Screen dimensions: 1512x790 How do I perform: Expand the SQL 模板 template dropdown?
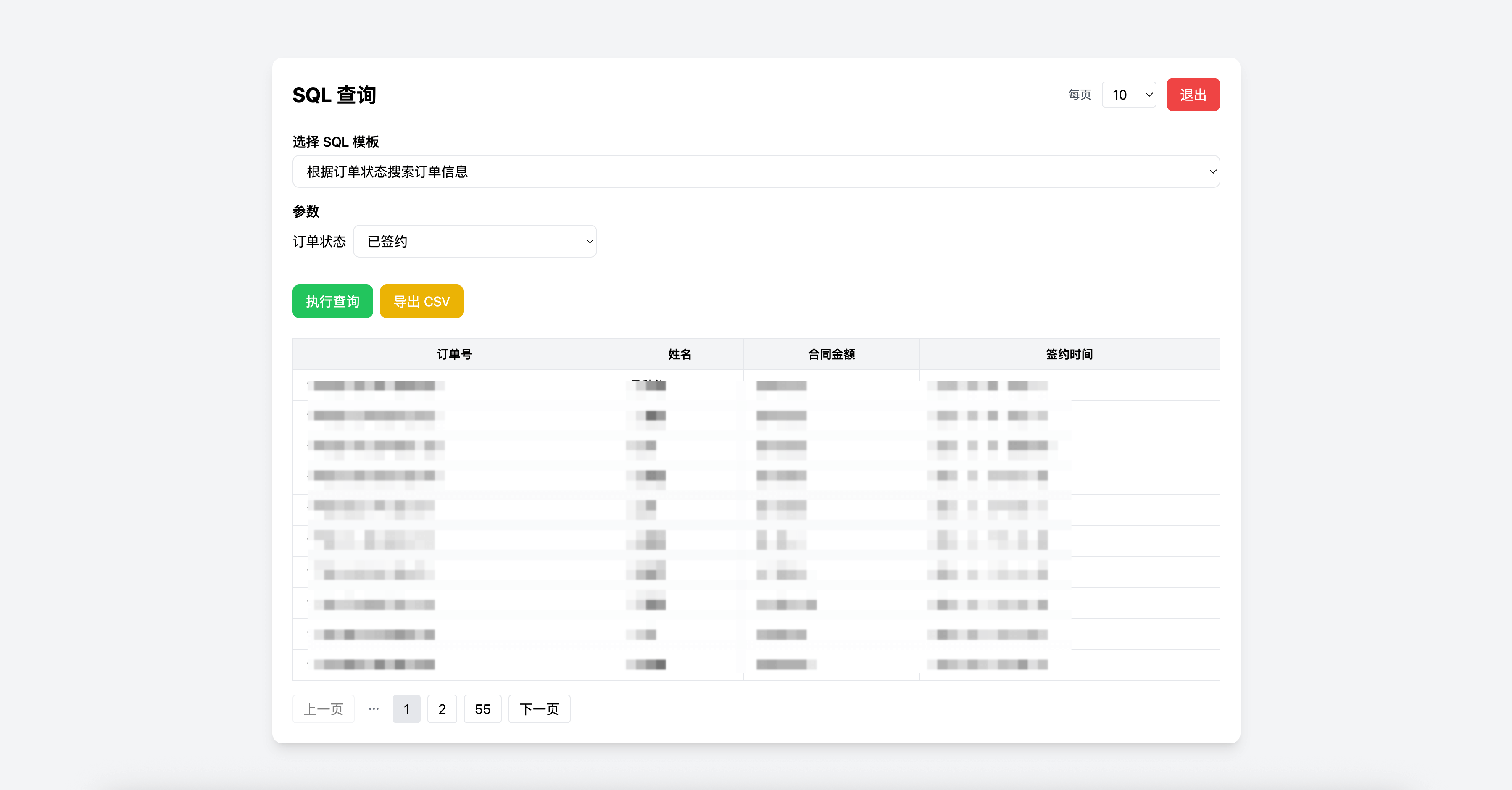pos(756,171)
